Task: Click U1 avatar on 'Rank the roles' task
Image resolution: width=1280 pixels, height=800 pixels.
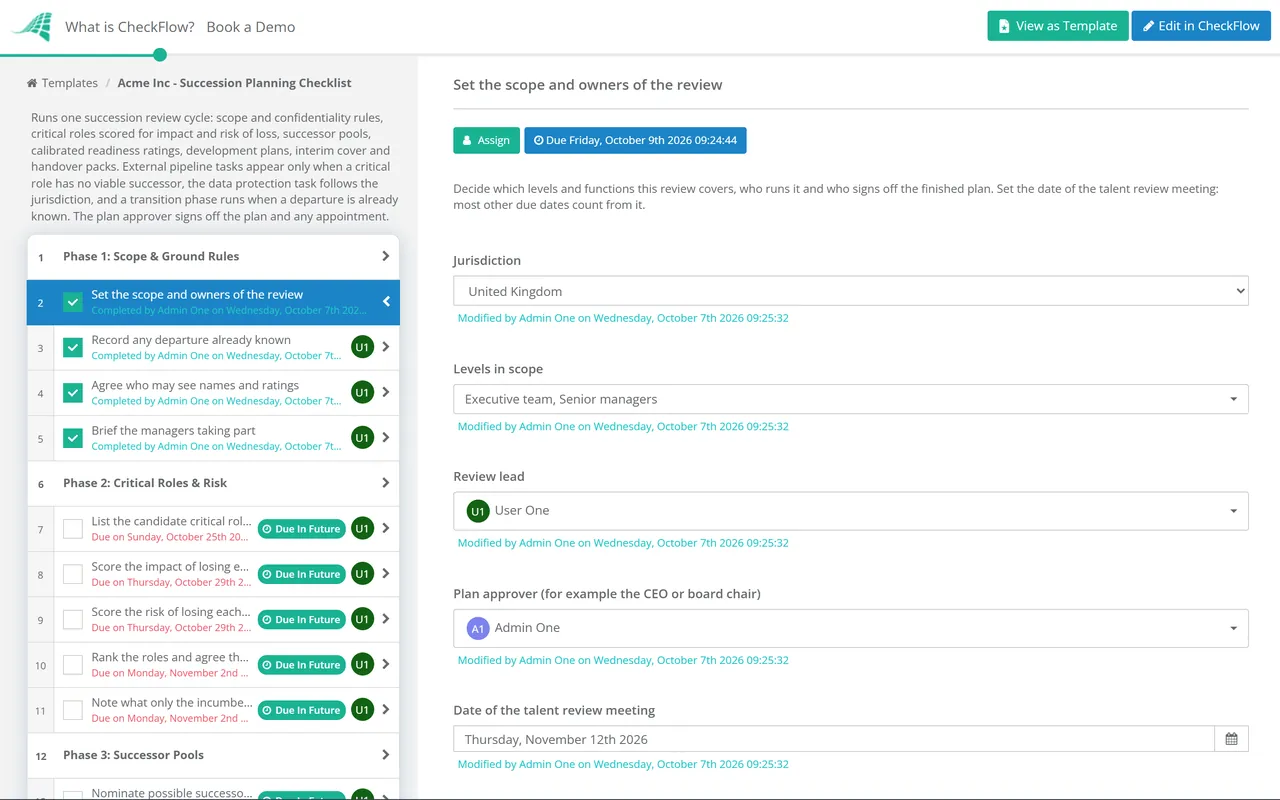Action: click(362, 665)
